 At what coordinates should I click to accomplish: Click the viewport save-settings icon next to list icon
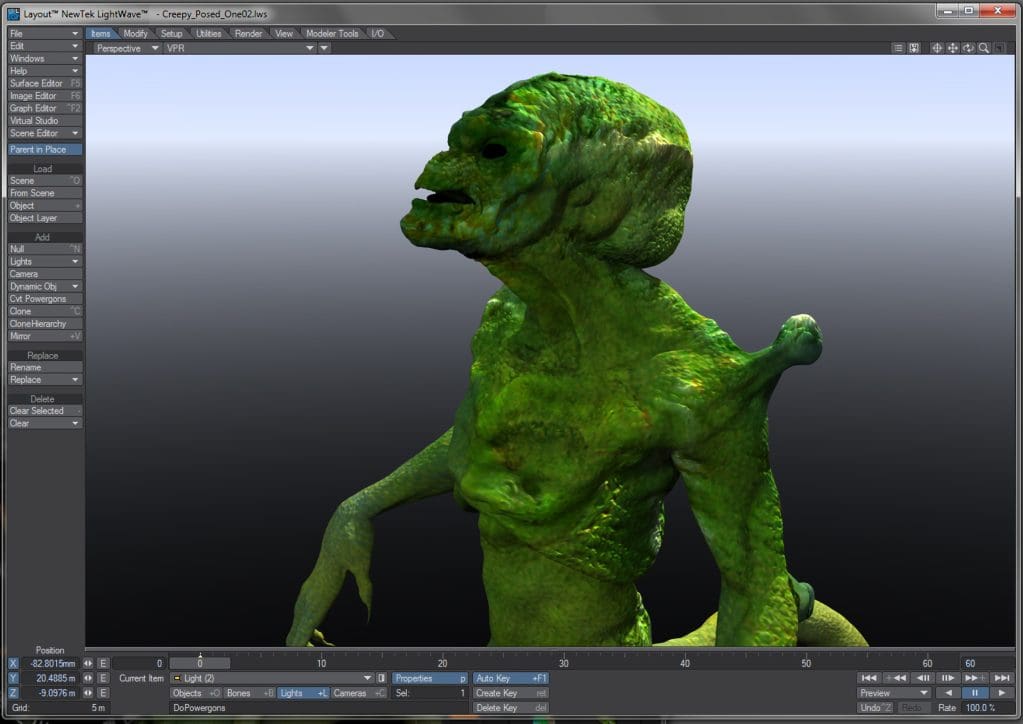914,48
